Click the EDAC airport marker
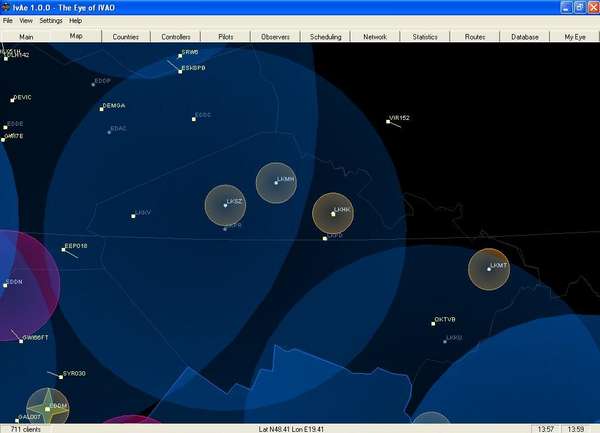The width and height of the screenshot is (600, 433). click(109, 132)
